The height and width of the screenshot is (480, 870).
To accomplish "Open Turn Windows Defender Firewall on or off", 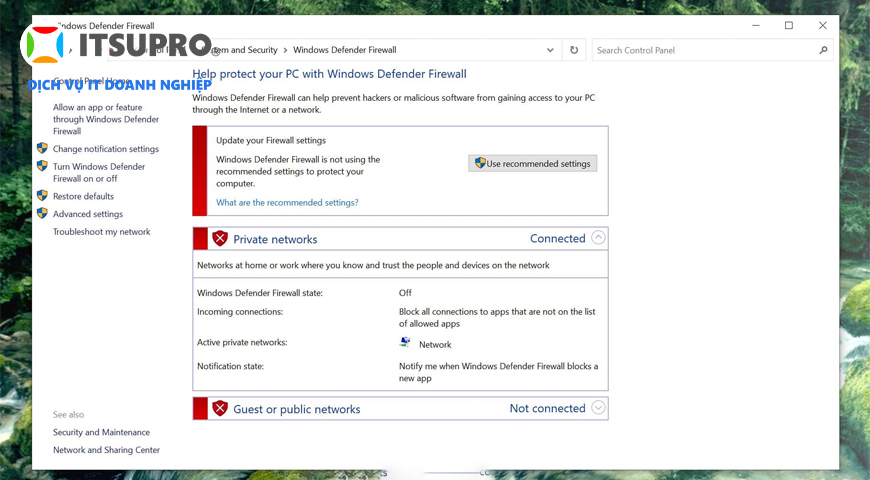I will pyautogui.click(x=99, y=172).
